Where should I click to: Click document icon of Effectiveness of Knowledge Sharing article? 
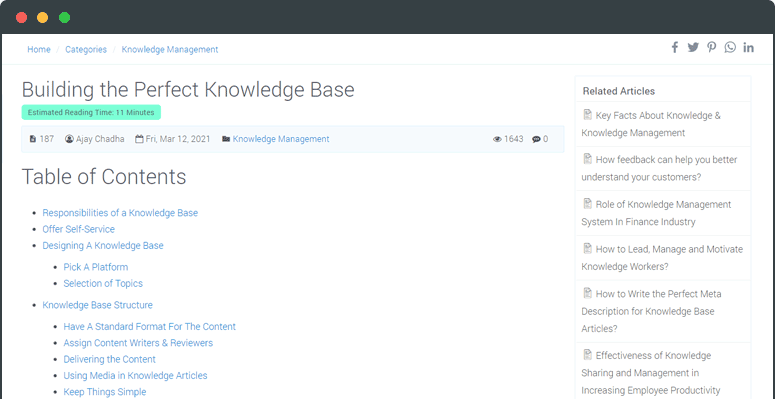point(588,355)
